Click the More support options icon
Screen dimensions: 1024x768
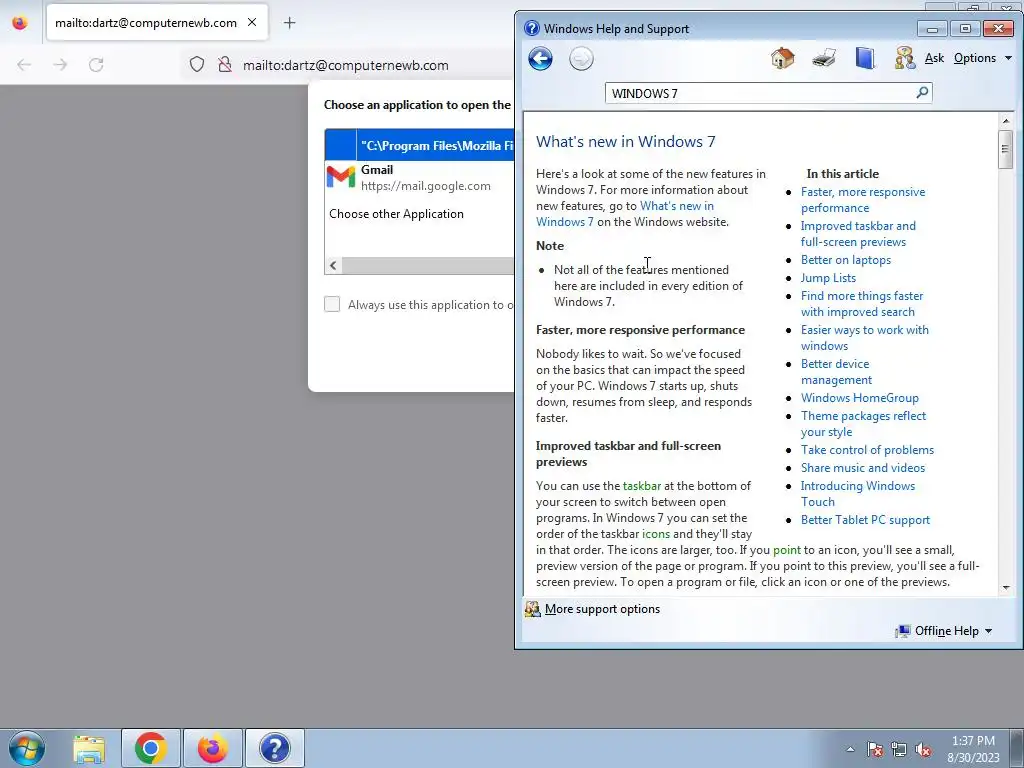point(532,609)
